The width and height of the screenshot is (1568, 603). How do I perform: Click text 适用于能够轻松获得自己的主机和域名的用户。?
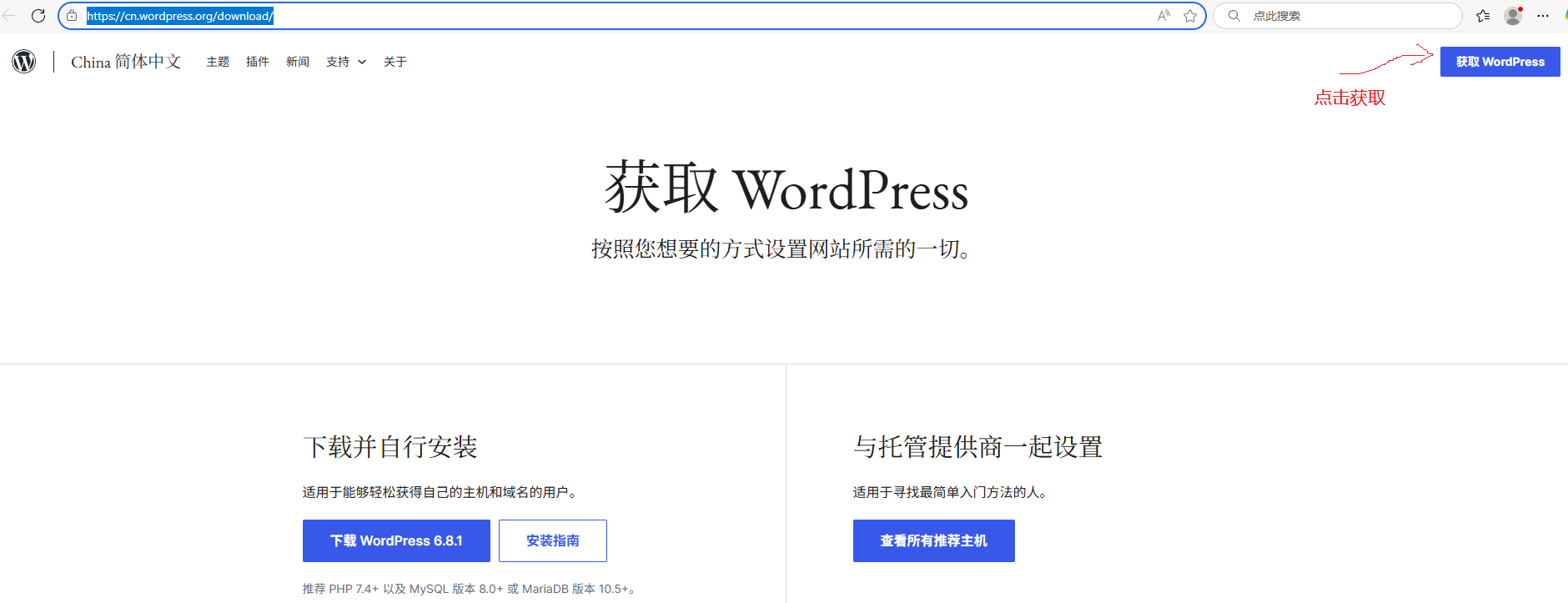(441, 492)
